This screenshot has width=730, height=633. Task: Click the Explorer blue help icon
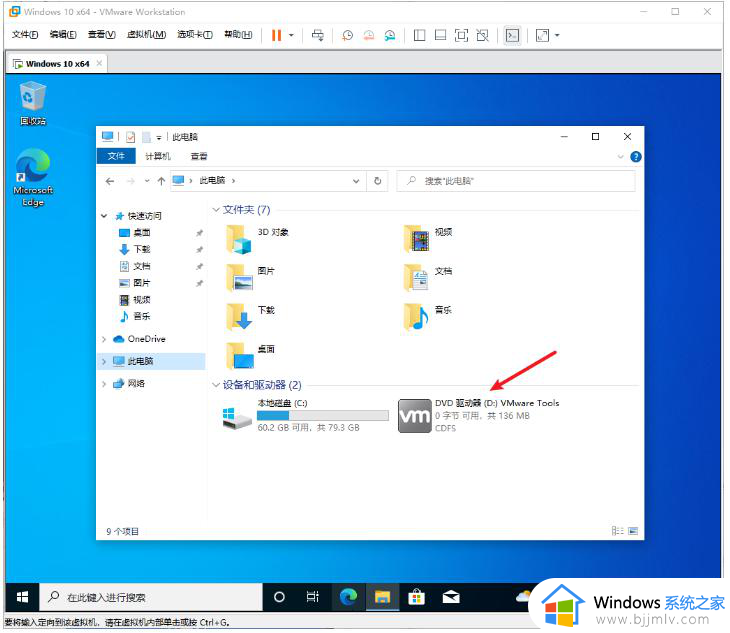635,157
